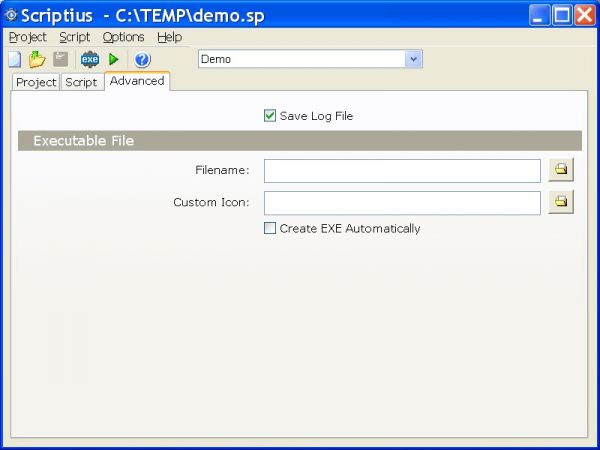Browse for the Custom Icon file
600x450 pixels.
(561, 201)
